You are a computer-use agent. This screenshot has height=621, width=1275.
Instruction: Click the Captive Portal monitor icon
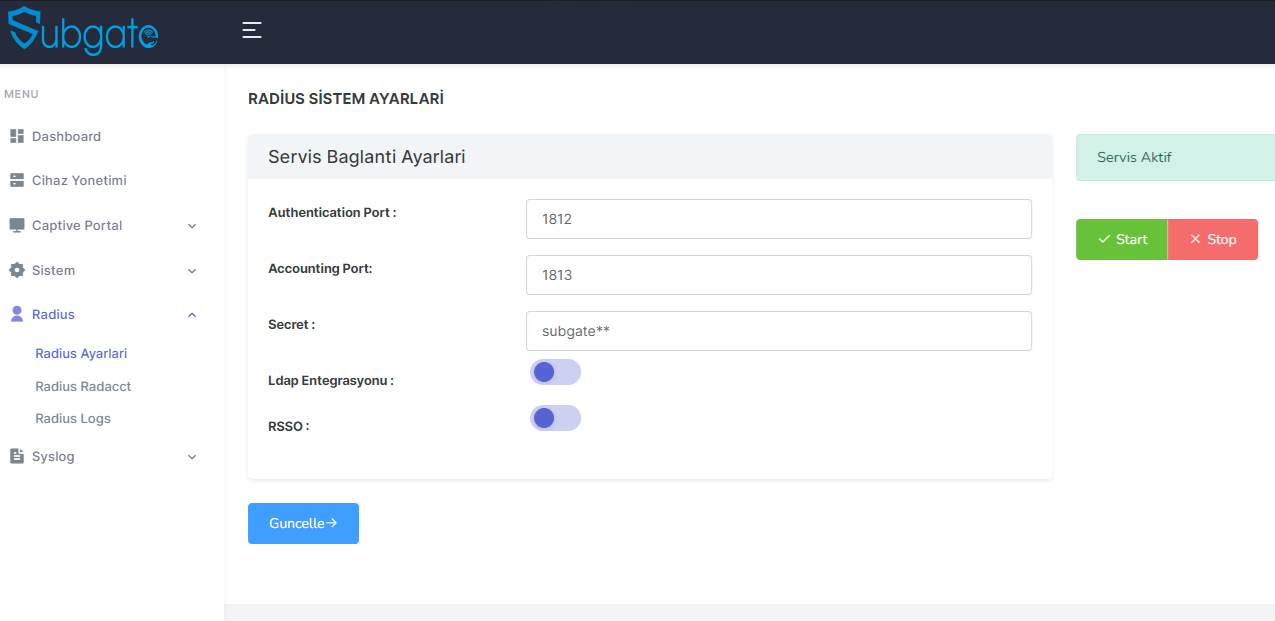click(x=16, y=225)
